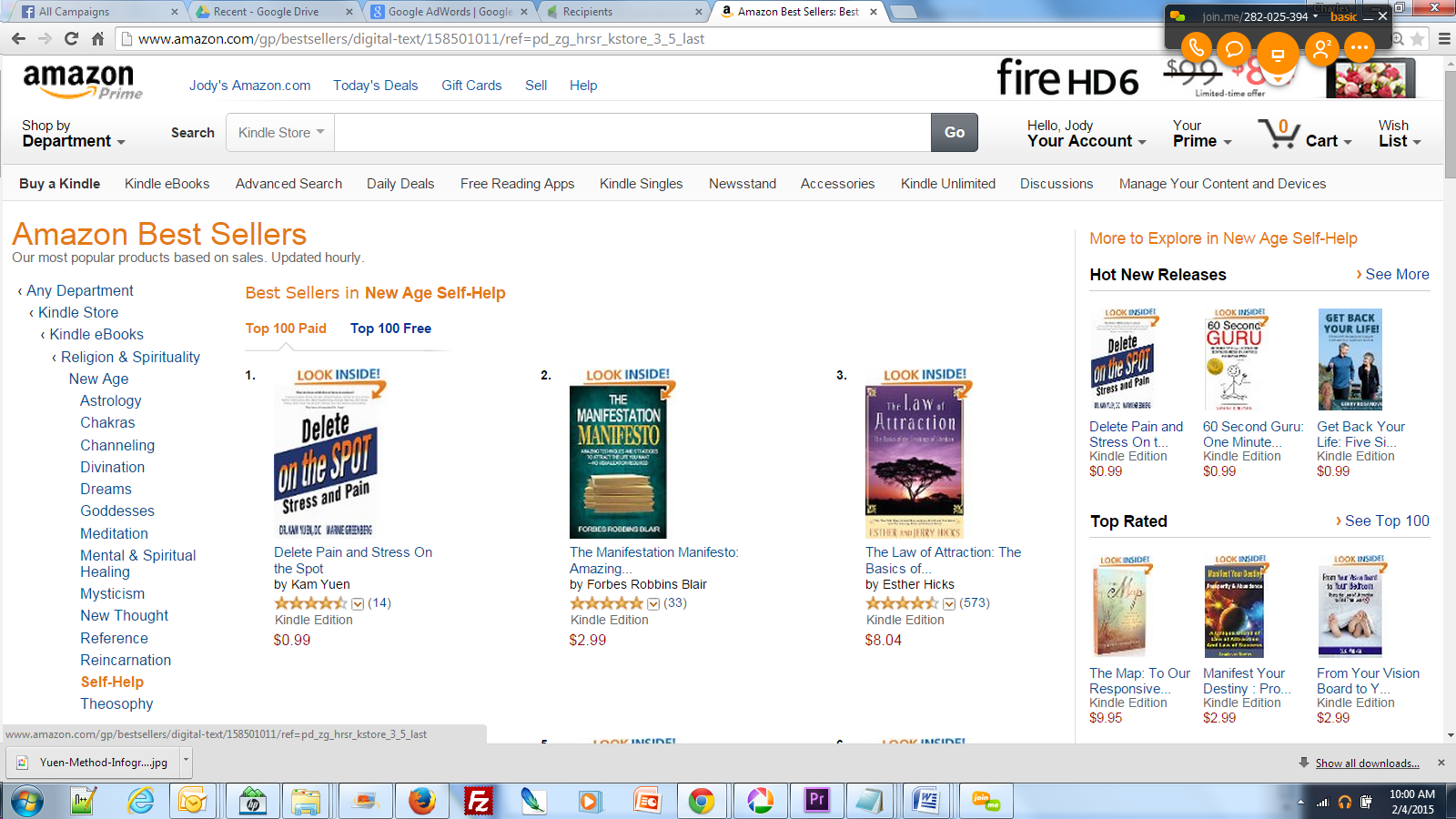Click the Amazon Prime logo
Screen dimensions: 1456x819
coord(82,82)
